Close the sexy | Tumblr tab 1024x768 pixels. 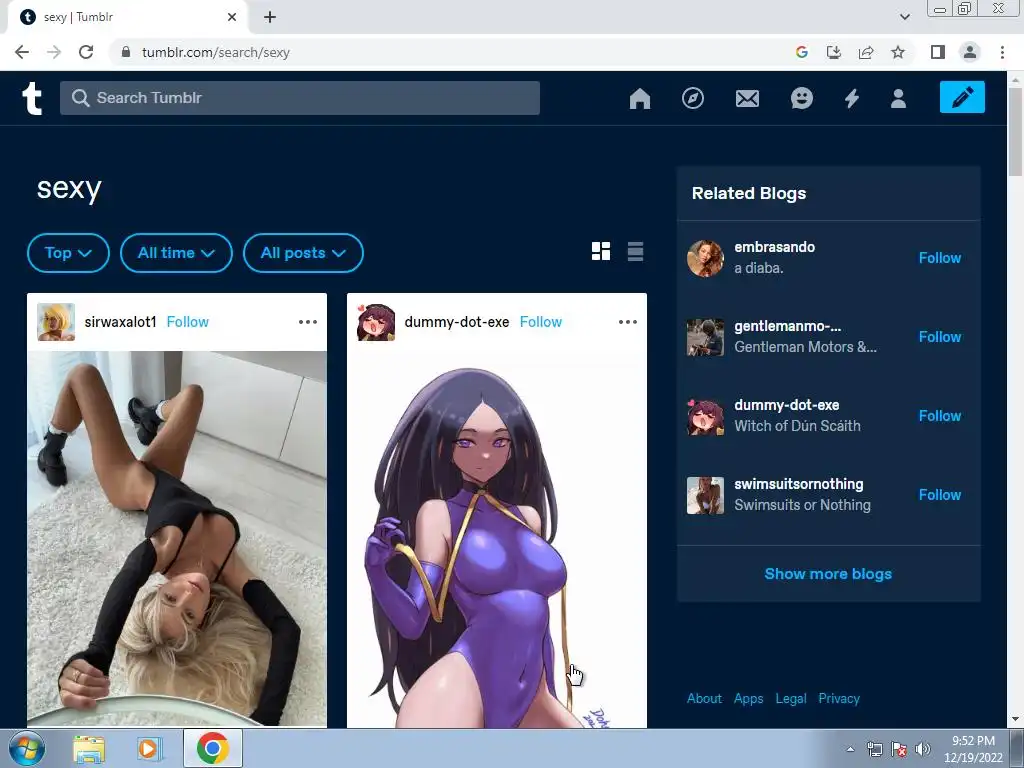232,17
